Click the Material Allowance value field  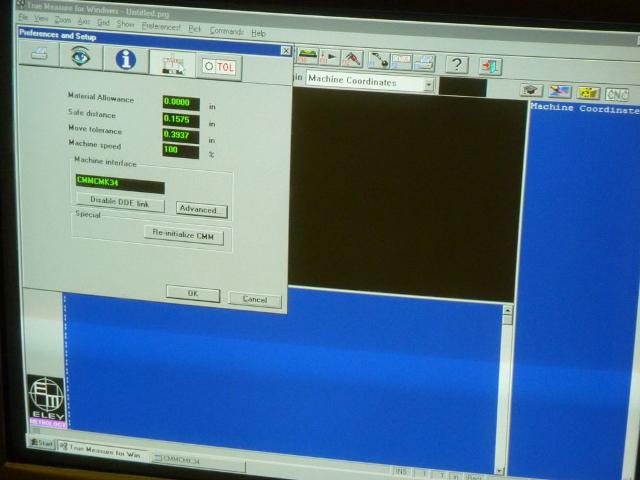tap(181, 103)
